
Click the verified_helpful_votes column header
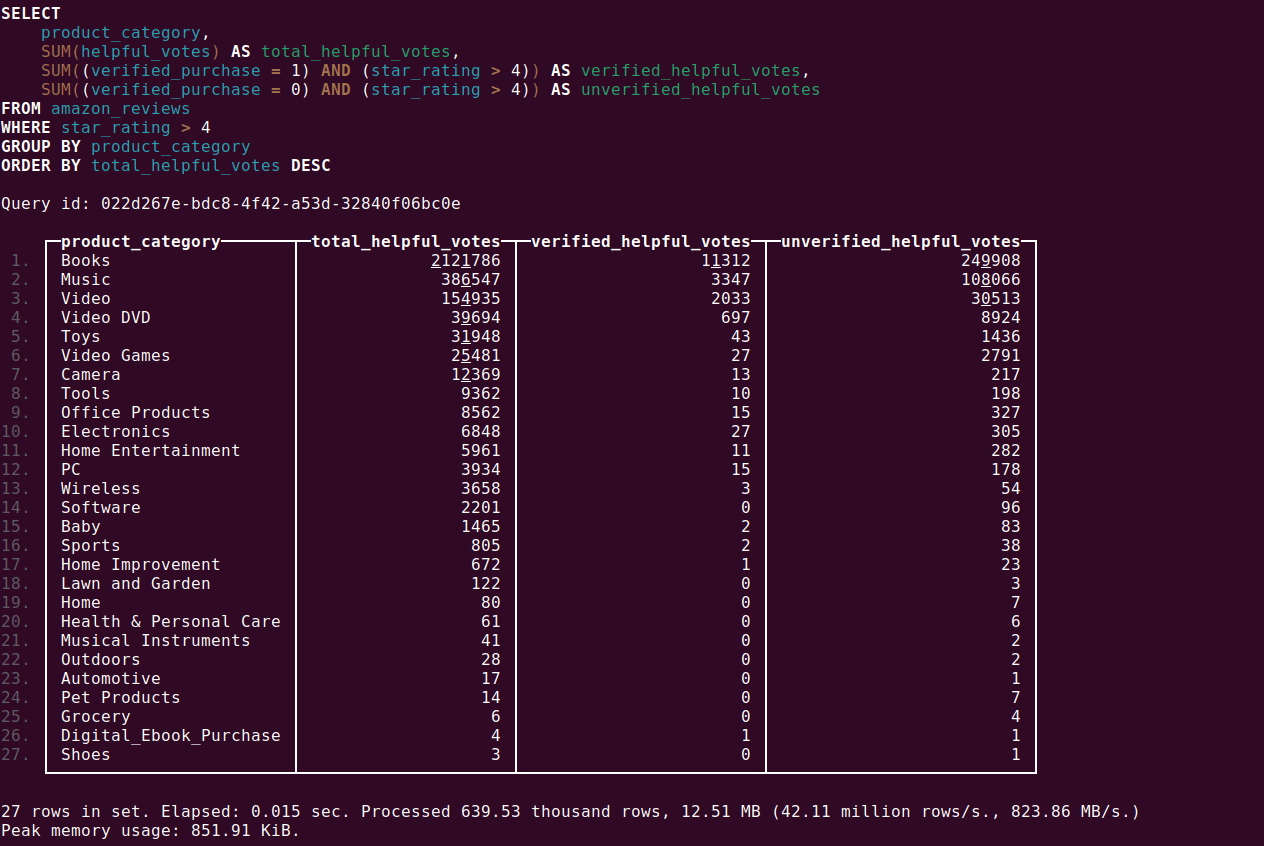pyautogui.click(x=639, y=241)
